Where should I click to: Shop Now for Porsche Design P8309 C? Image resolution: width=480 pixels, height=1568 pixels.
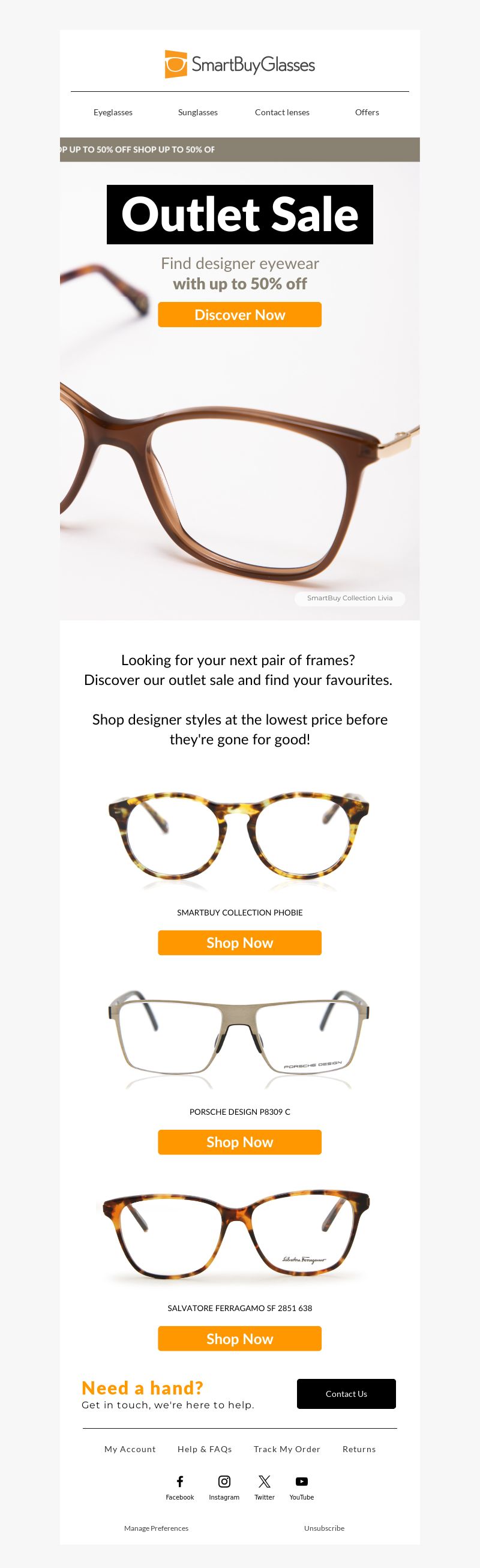click(239, 1142)
